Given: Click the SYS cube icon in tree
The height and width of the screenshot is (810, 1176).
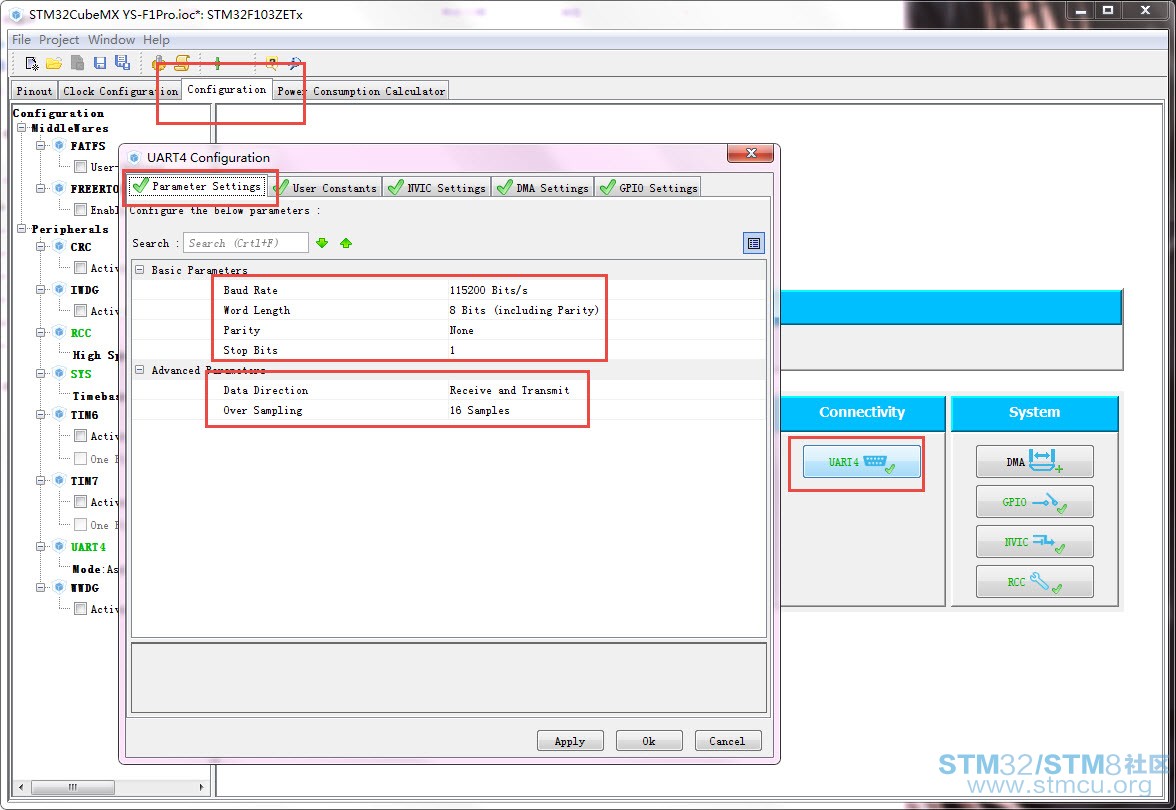Looking at the screenshot, I should click(x=59, y=374).
